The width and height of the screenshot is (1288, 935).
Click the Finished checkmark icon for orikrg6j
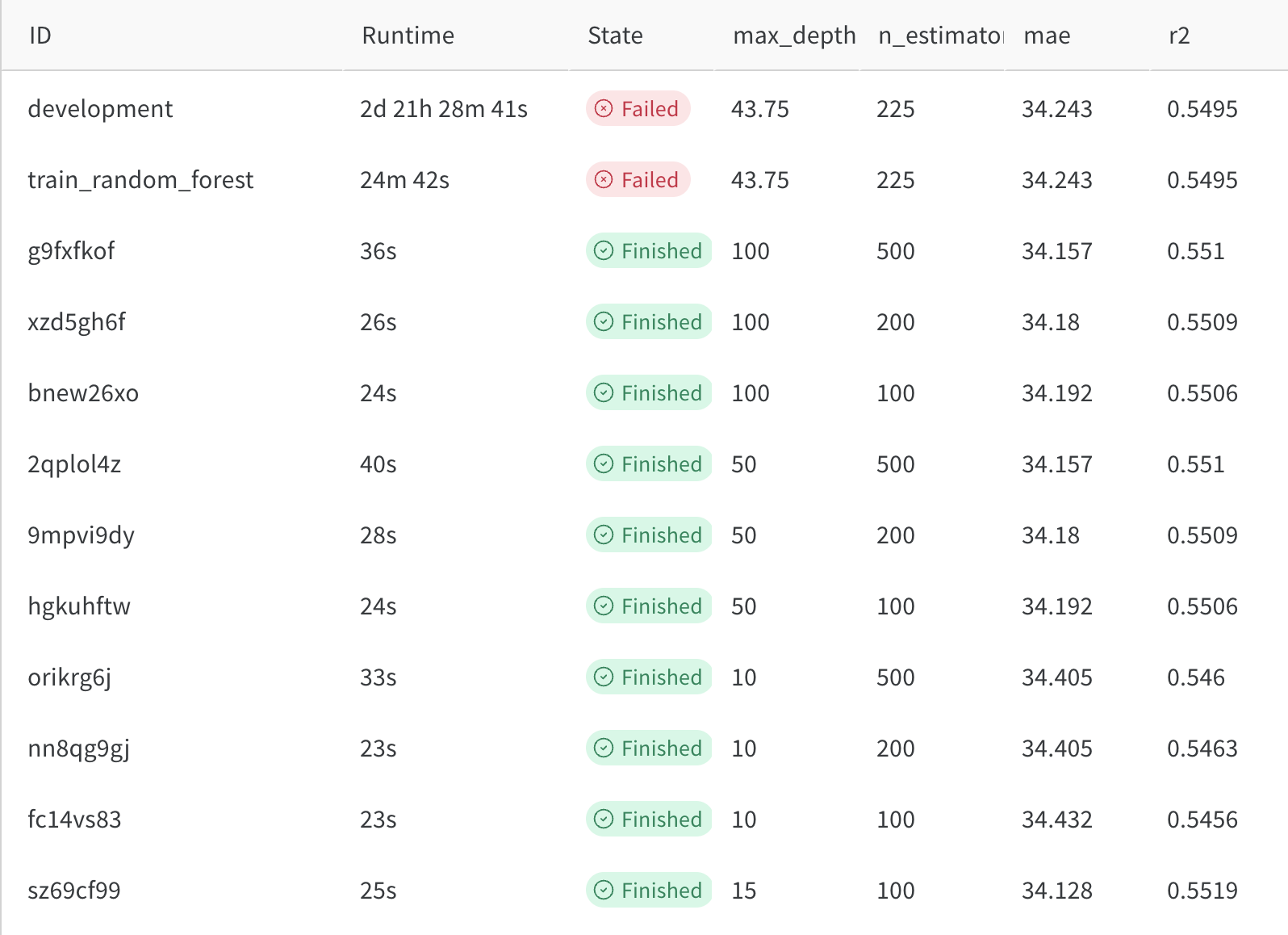click(604, 677)
